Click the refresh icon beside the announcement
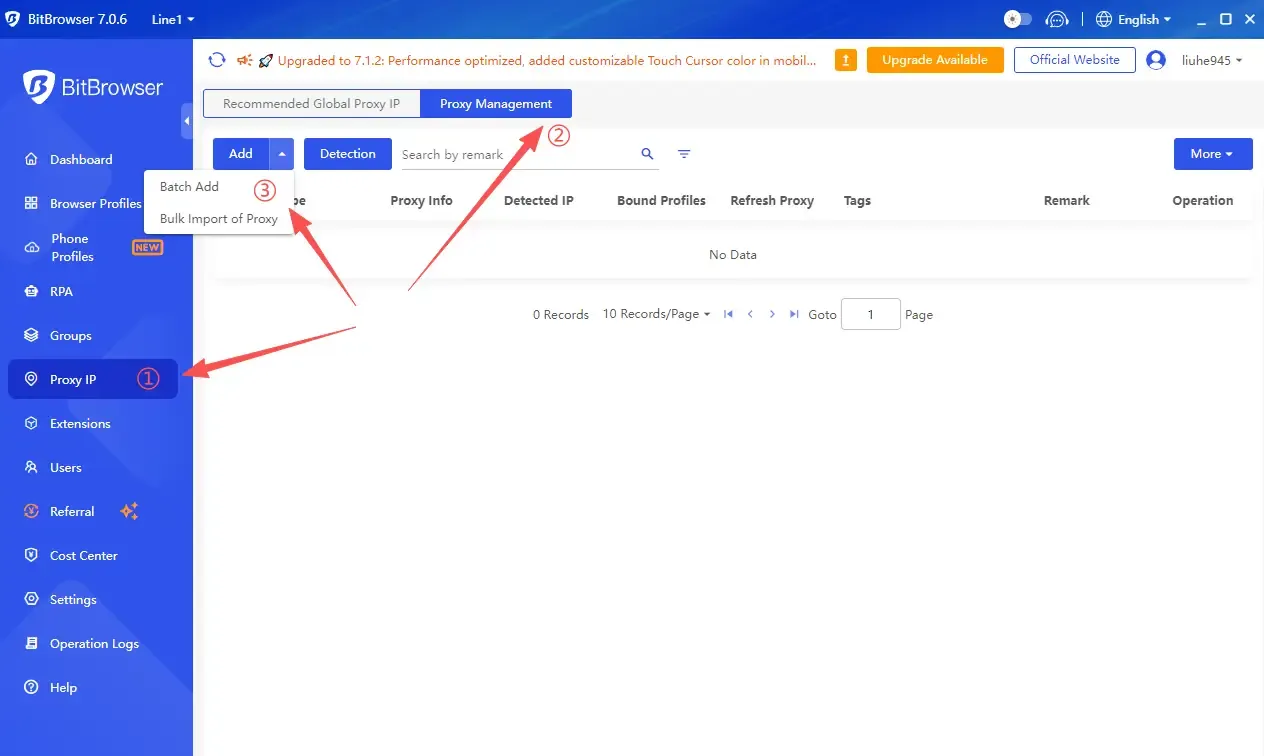Screen dimensions: 1264x756 click(x=217, y=60)
